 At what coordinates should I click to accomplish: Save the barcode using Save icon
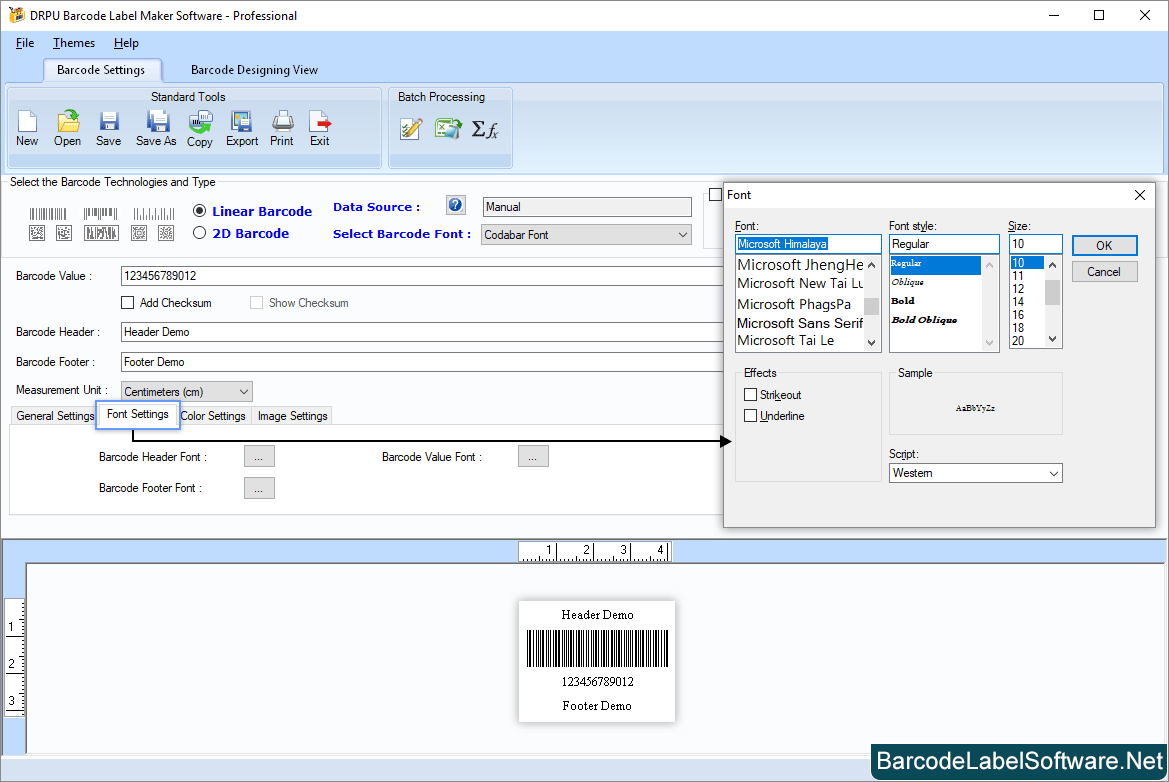click(108, 128)
